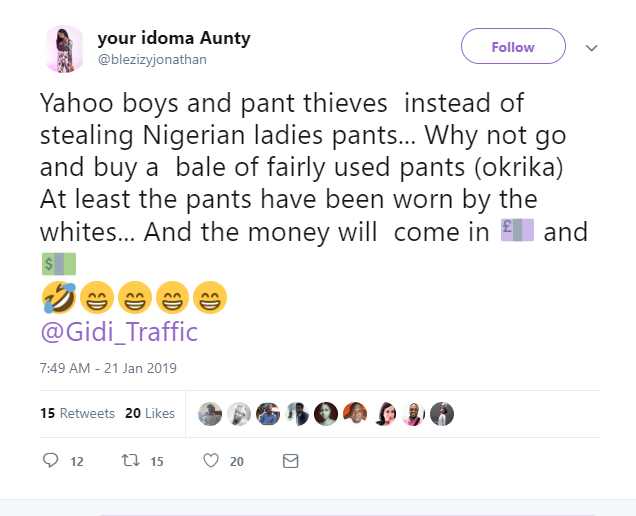Viewport: 636px width, 516px height.
Task: Send tweet via Direct Message envelope icon
Action: tap(290, 461)
